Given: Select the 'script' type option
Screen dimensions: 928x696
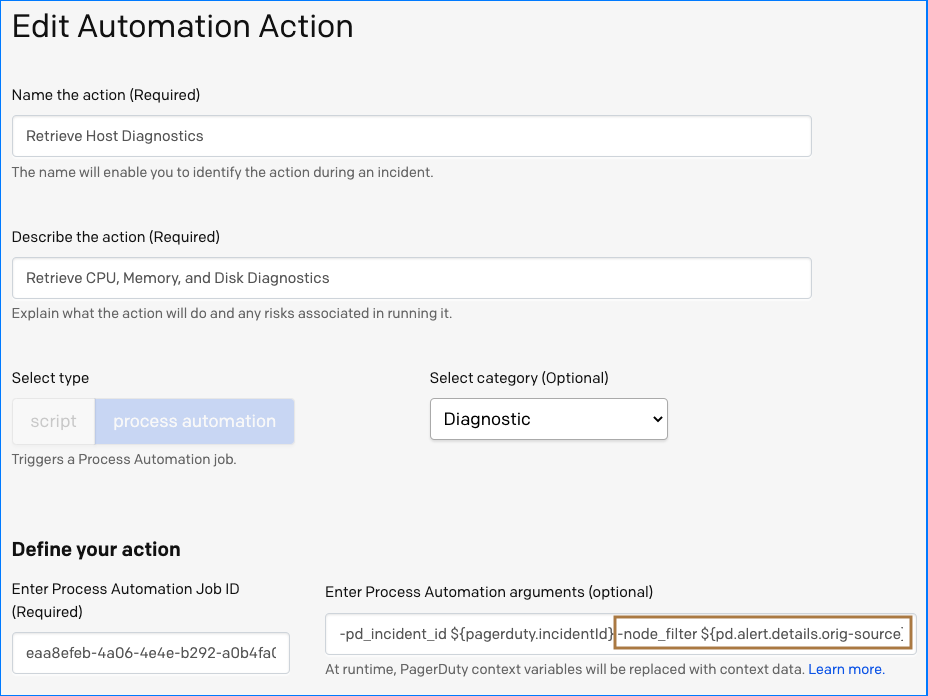Looking at the screenshot, I should pyautogui.click(x=53, y=421).
